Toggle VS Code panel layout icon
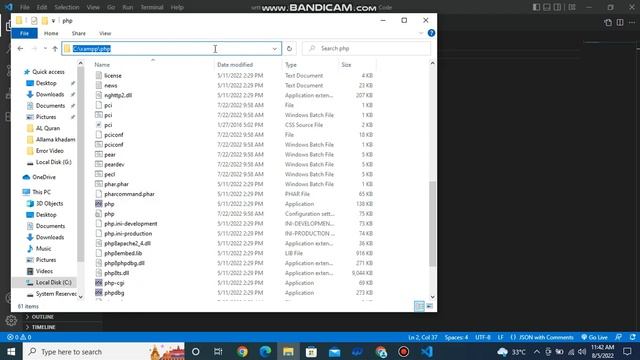 [x=547, y=7]
